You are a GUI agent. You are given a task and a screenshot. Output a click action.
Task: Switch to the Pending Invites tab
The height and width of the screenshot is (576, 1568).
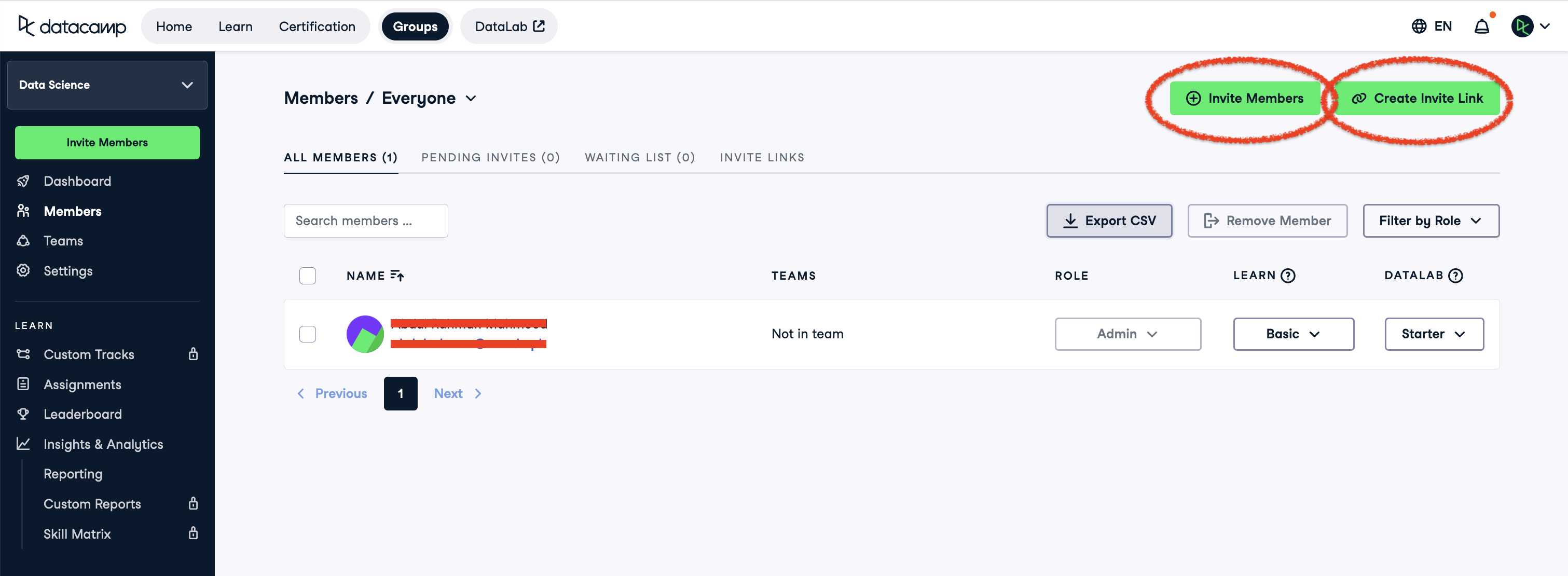490,157
